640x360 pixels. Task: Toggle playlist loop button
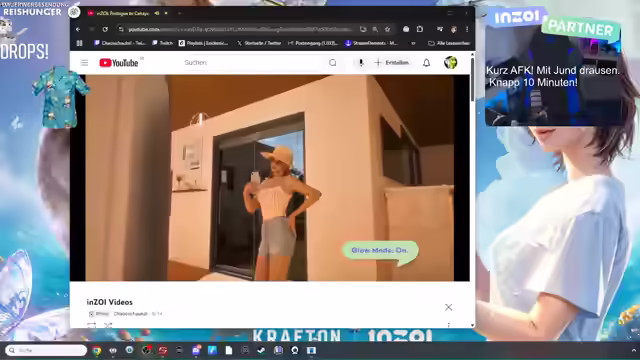pos(91,325)
